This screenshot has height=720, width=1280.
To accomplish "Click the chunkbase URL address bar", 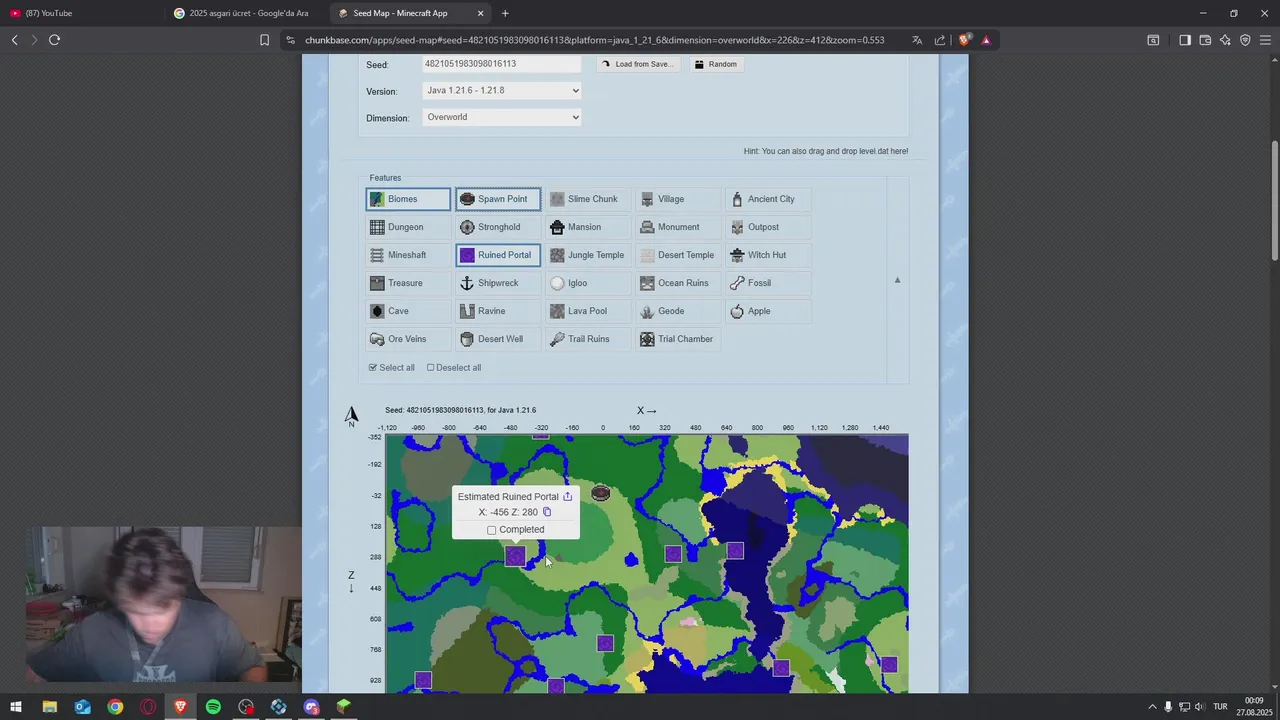I will 594,40.
